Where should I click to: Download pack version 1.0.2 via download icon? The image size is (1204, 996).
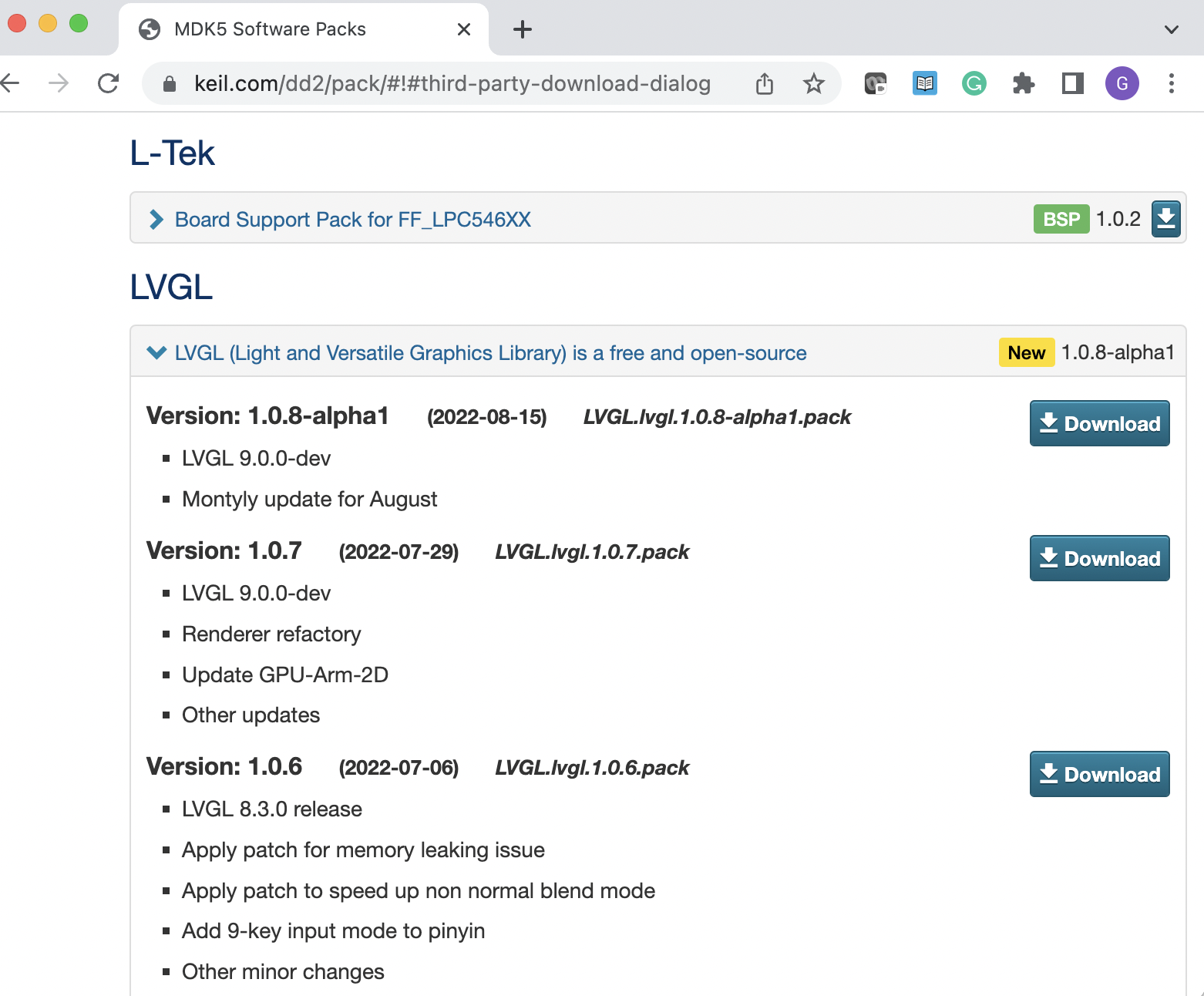click(1165, 219)
